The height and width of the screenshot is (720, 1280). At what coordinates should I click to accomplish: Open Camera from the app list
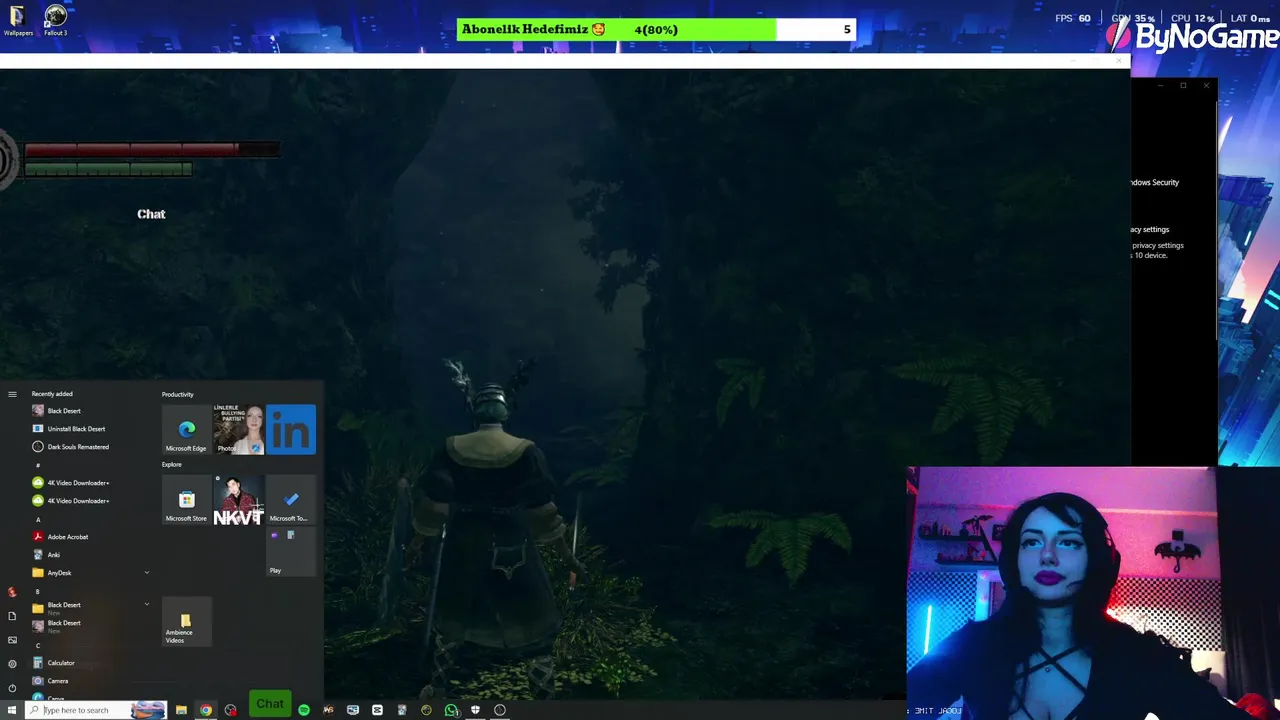pos(58,681)
